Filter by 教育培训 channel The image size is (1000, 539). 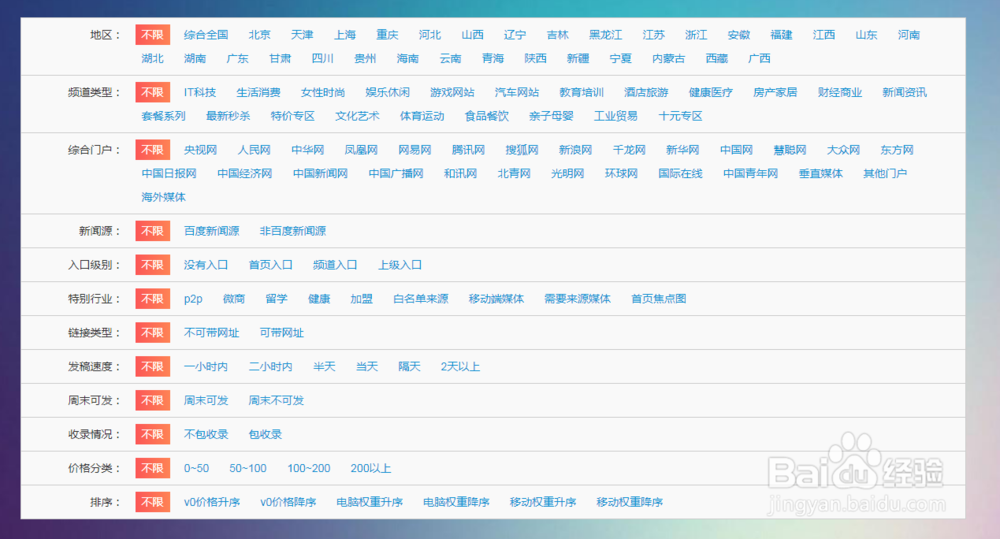pyautogui.click(x=582, y=92)
